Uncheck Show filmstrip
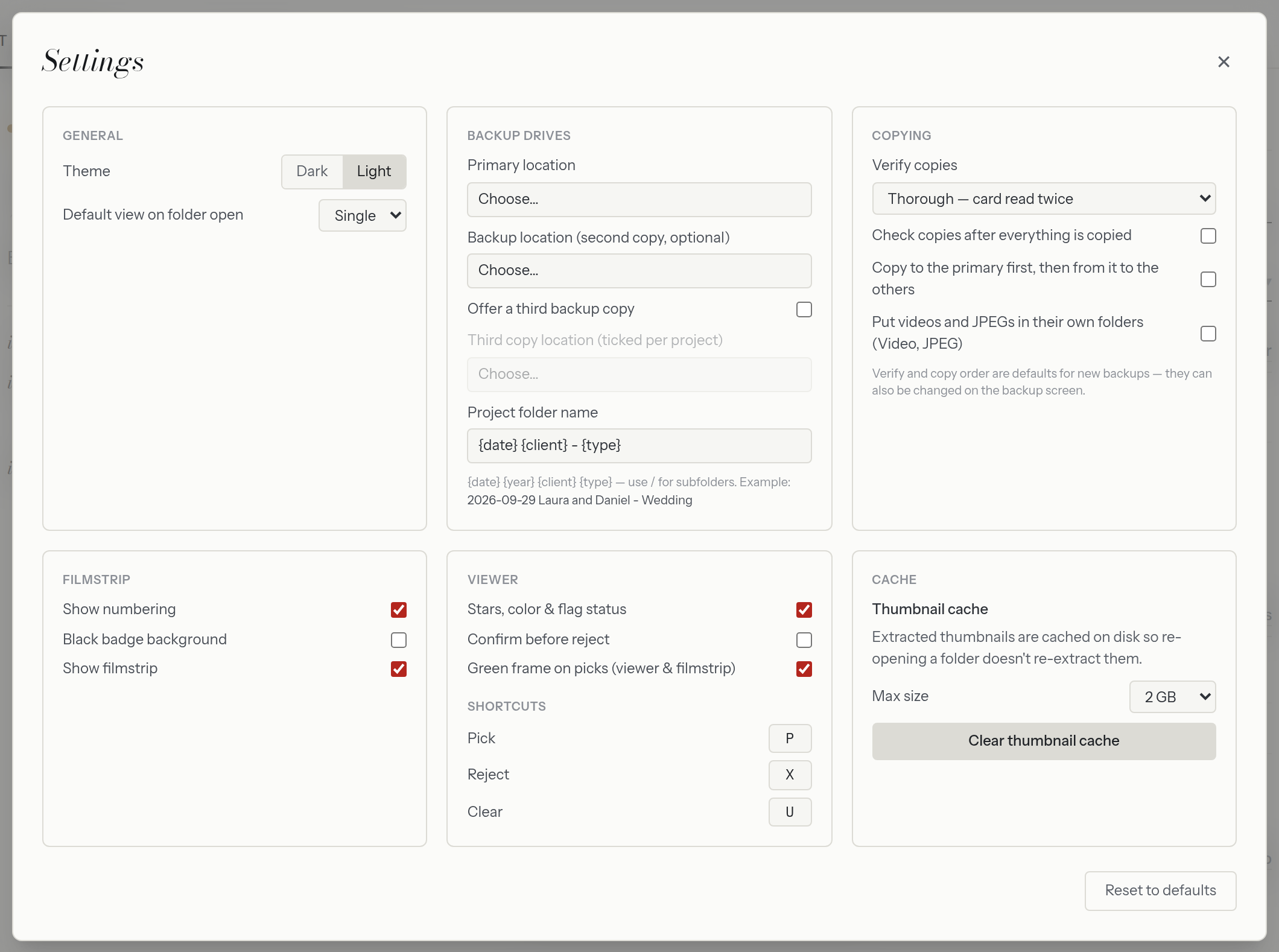Viewport: 1279px width, 952px height. point(398,669)
